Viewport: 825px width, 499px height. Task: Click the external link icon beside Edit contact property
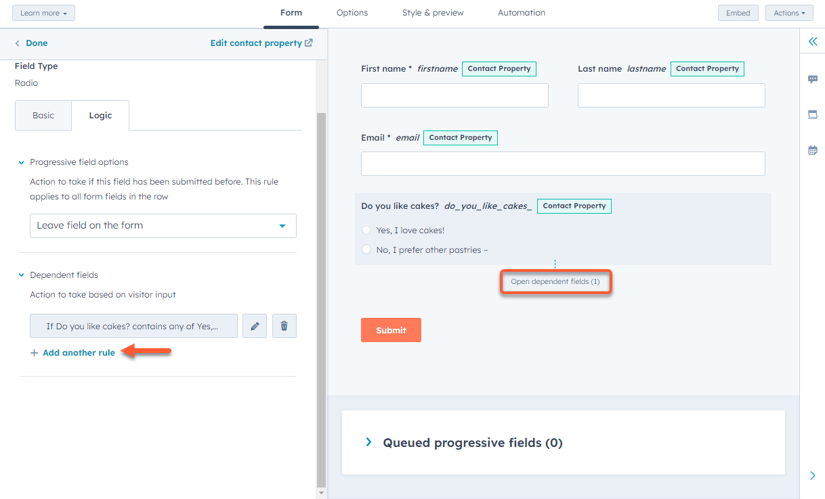(309, 43)
